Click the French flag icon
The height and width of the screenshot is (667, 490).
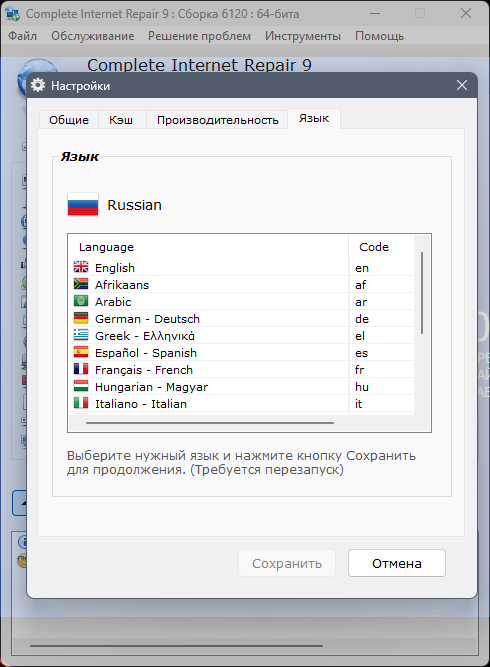pos(81,369)
